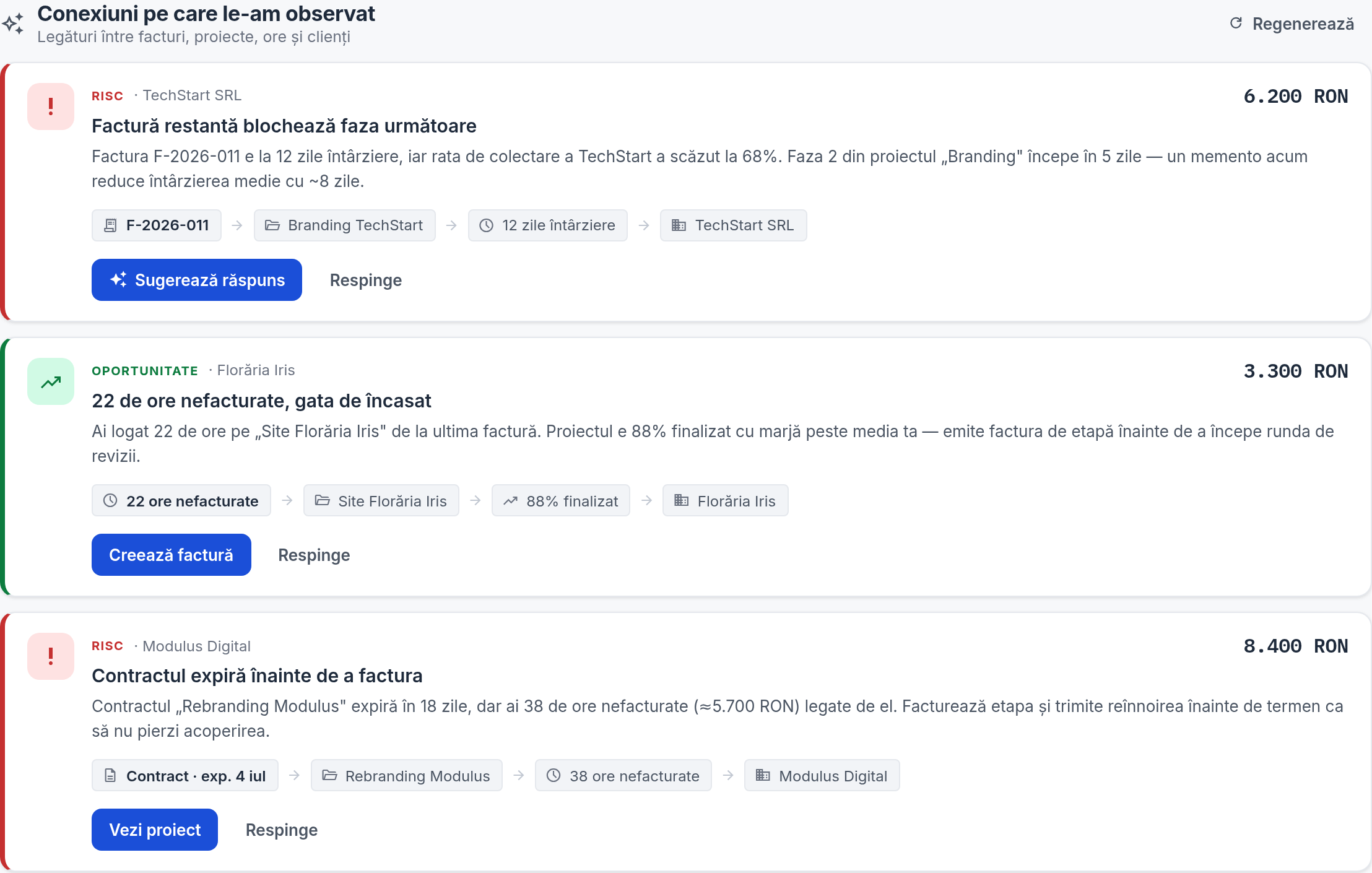Click the red risk icon for Modulus Digital
The height and width of the screenshot is (873, 1372).
coord(51,656)
